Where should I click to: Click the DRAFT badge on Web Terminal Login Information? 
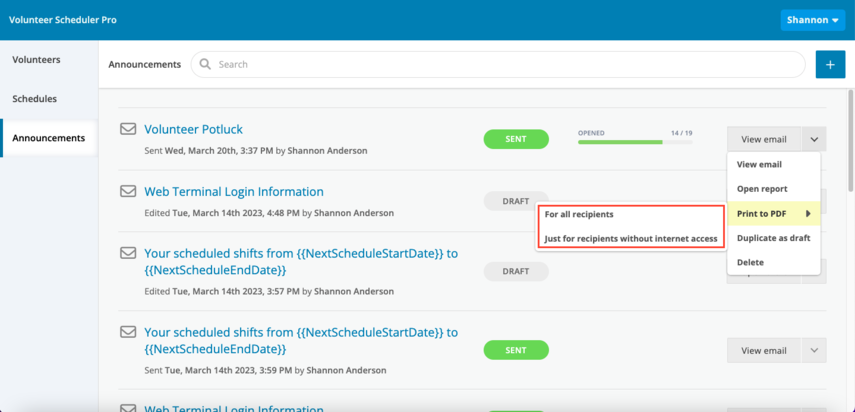click(516, 201)
